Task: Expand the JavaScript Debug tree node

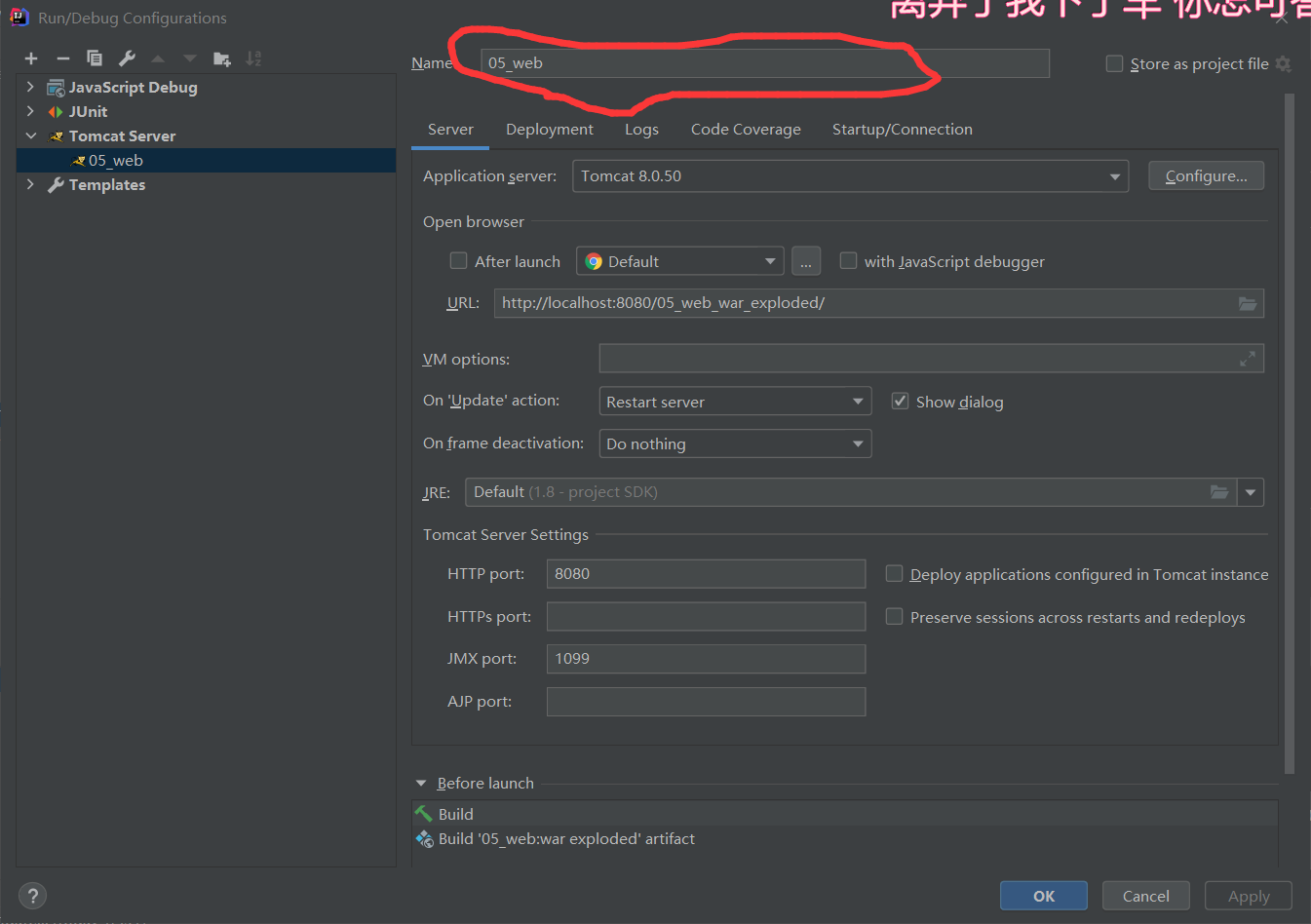Action: pos(30,87)
